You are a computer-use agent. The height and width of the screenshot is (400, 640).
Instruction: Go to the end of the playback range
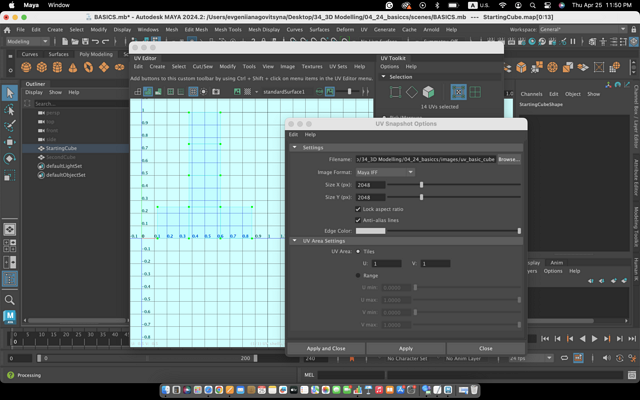(x=632, y=338)
